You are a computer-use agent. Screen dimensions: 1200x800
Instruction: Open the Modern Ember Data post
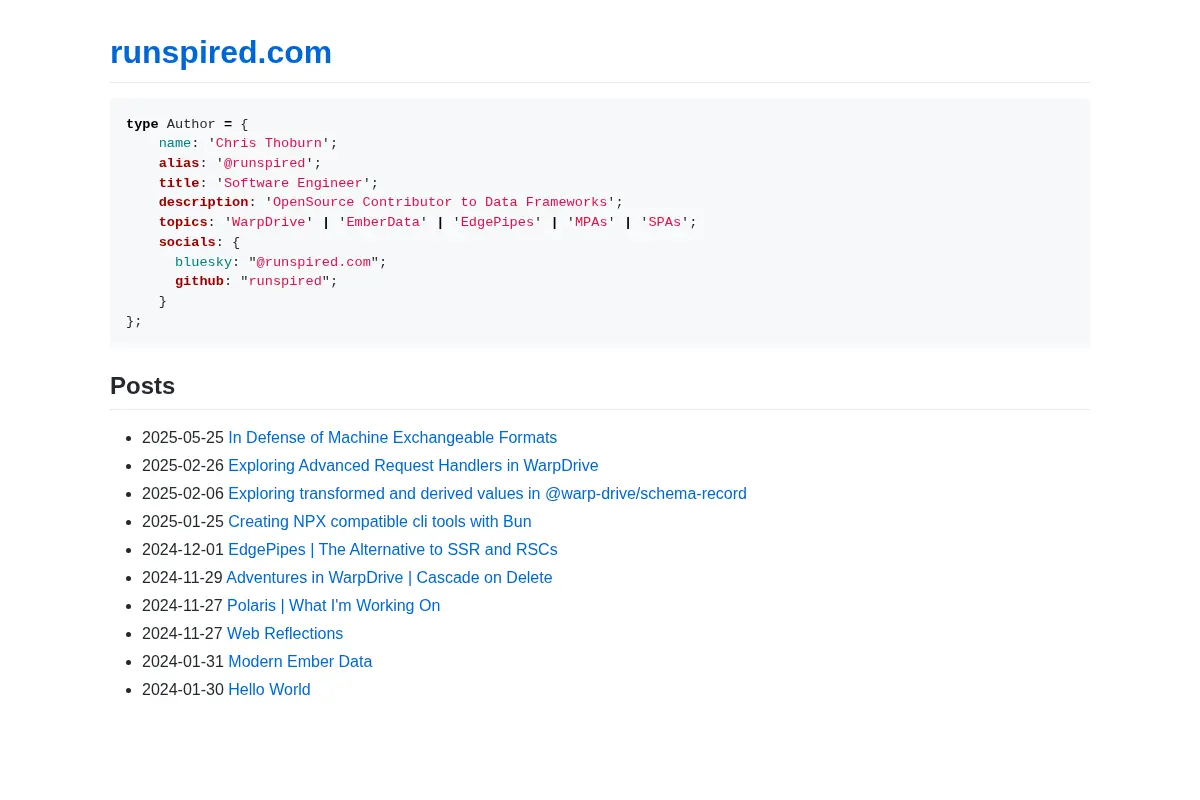300,662
